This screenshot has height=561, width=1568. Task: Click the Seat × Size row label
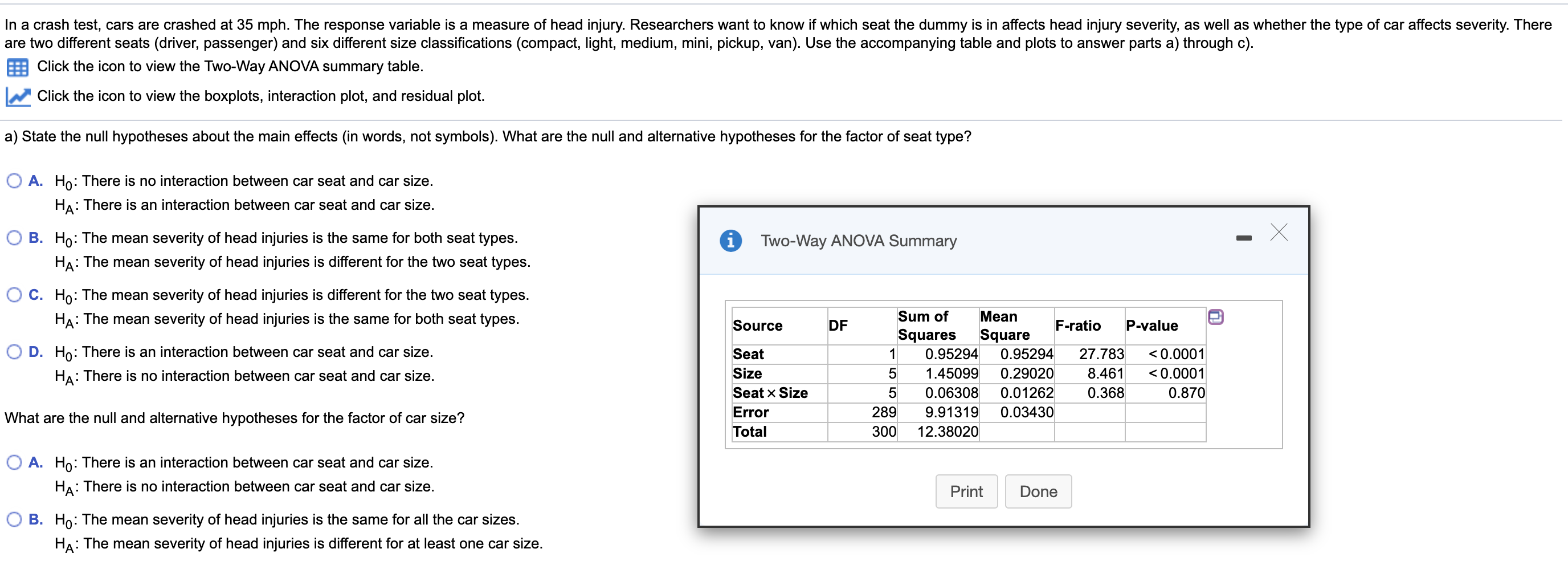point(770,393)
